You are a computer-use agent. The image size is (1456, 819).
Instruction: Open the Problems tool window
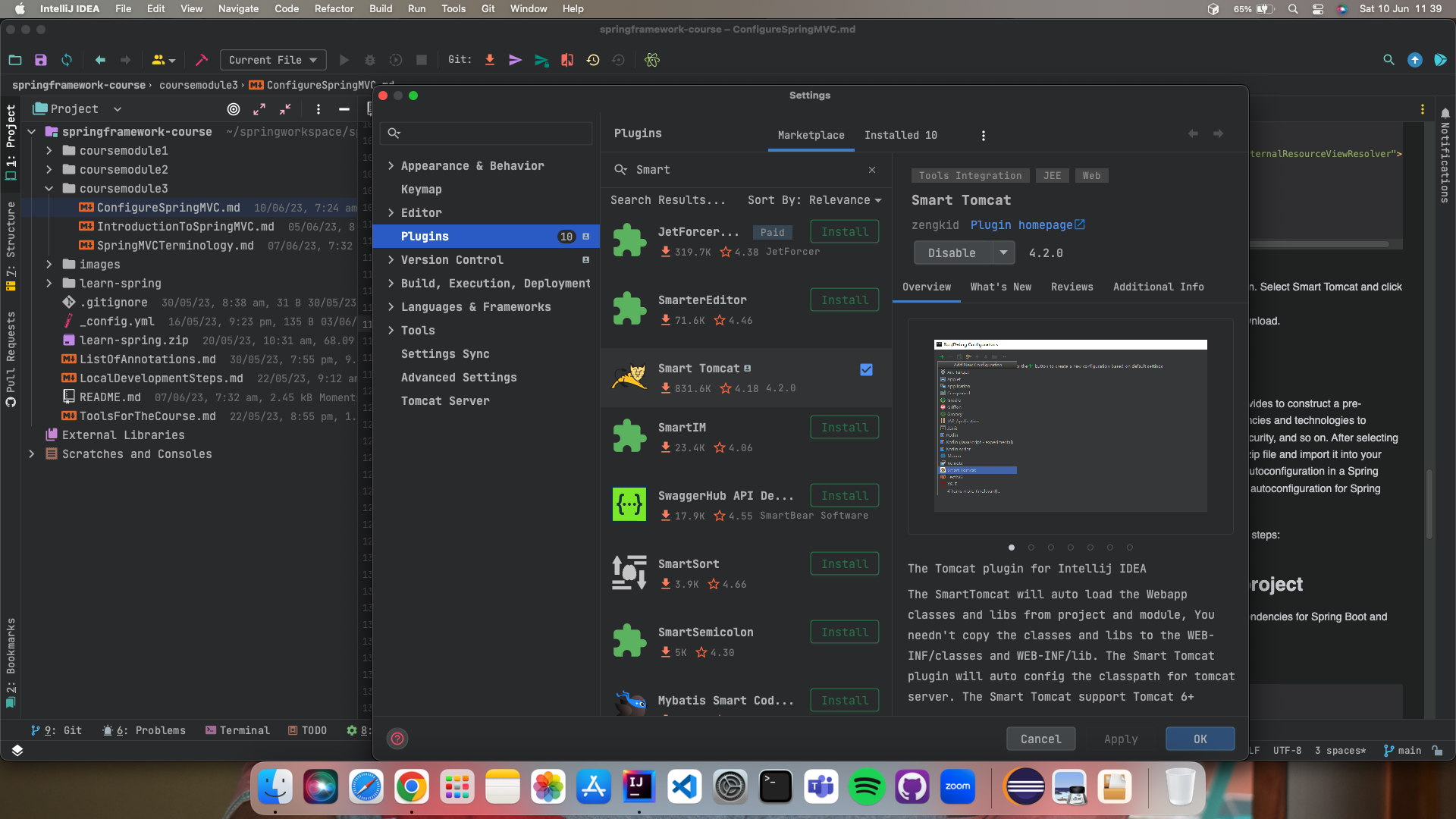[x=144, y=730]
